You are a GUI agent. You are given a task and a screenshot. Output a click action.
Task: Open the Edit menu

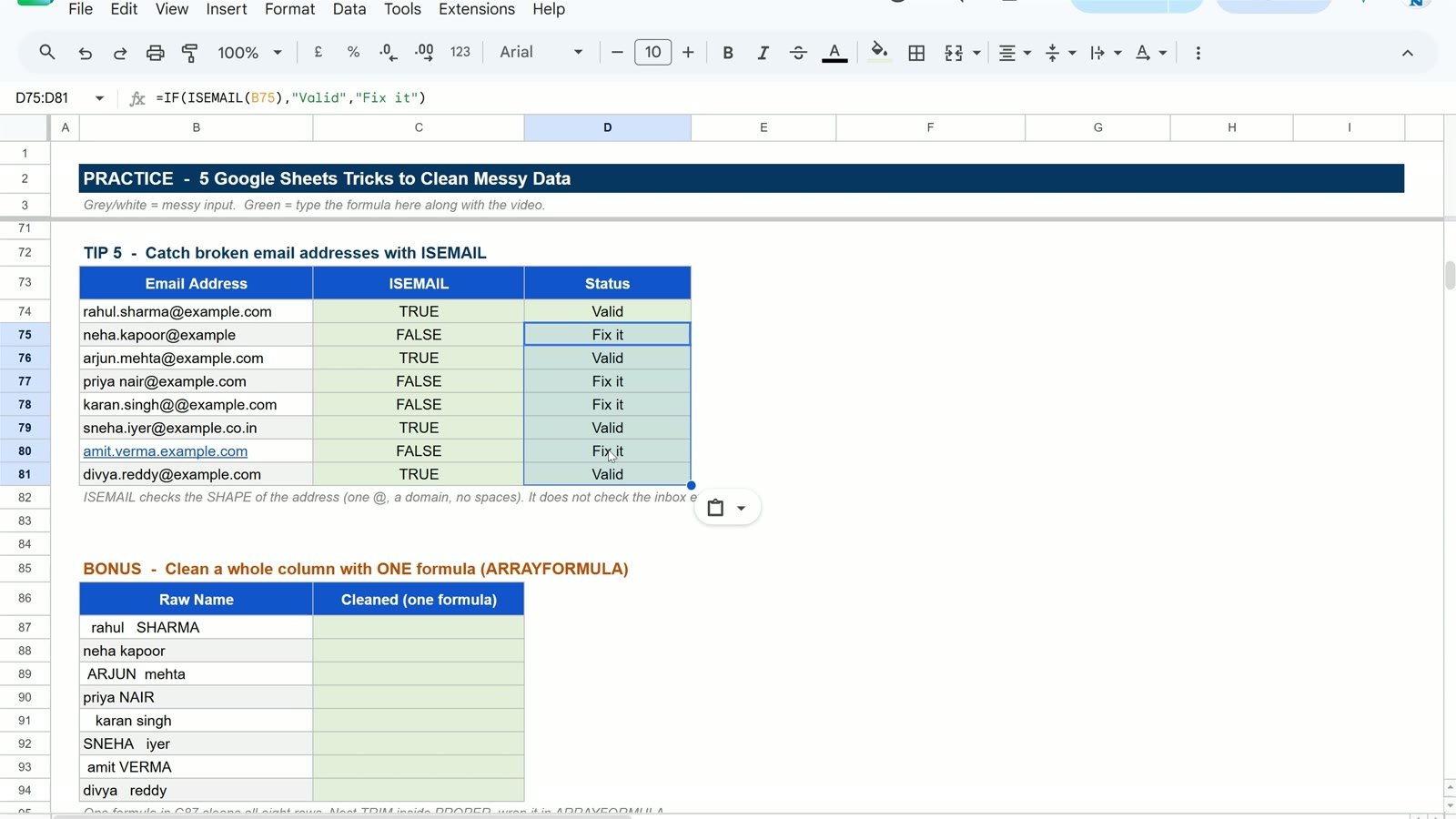coord(124,9)
